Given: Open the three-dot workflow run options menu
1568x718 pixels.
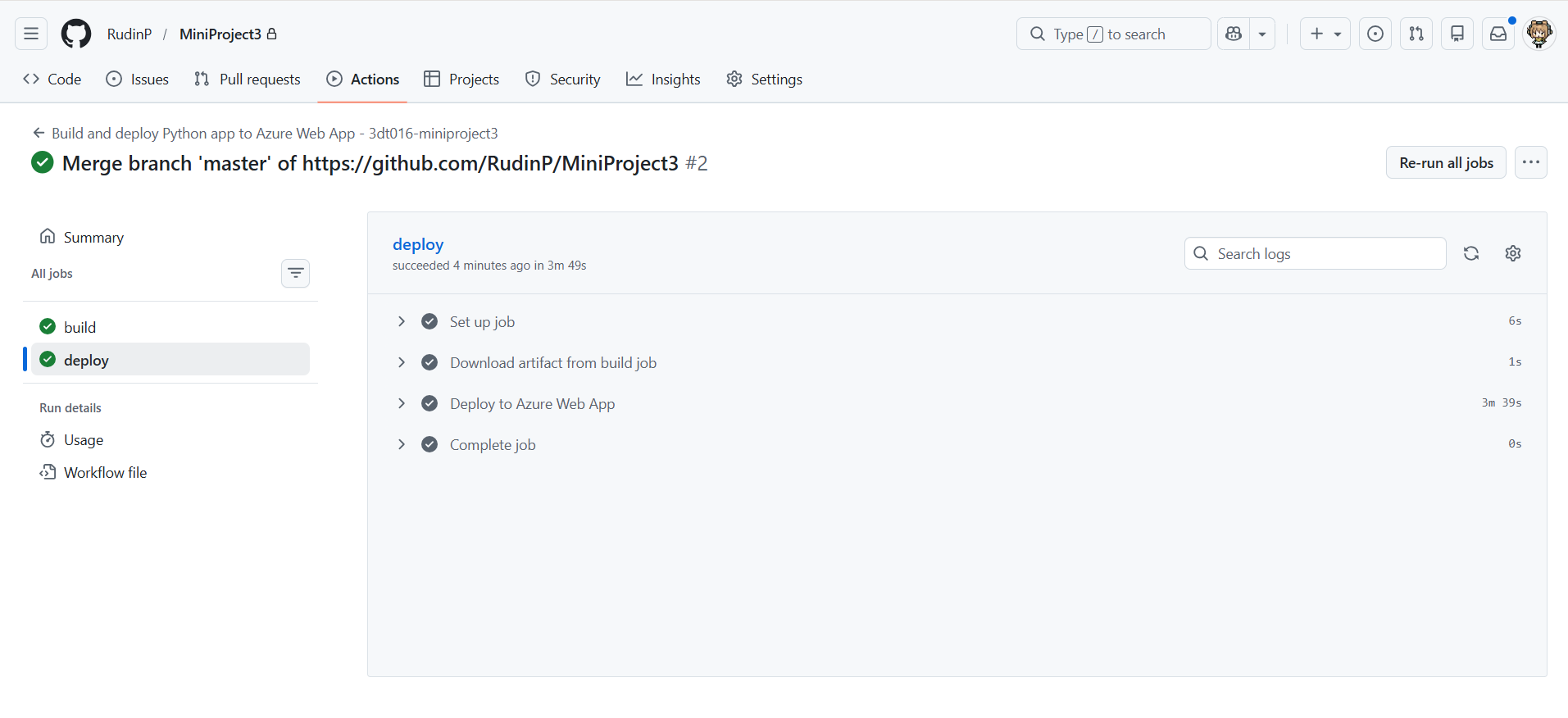Looking at the screenshot, I should point(1531,162).
